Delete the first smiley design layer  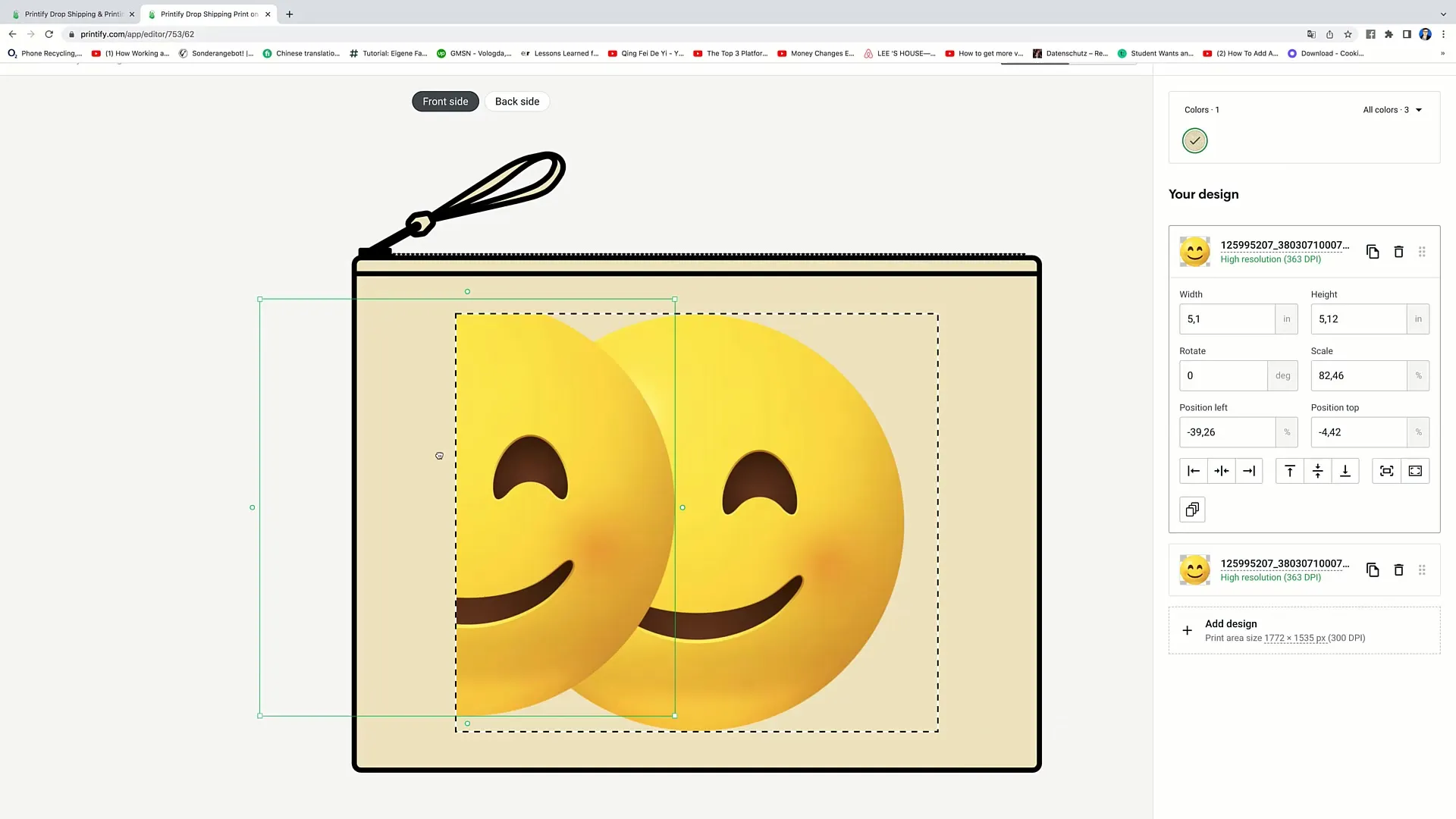pyautogui.click(x=1399, y=252)
